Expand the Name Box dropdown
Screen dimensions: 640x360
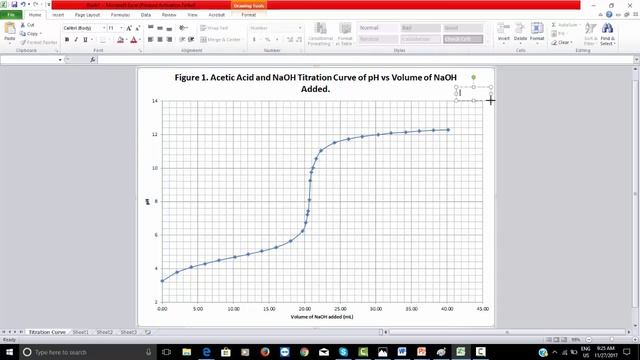pyautogui.click(x=60, y=60)
